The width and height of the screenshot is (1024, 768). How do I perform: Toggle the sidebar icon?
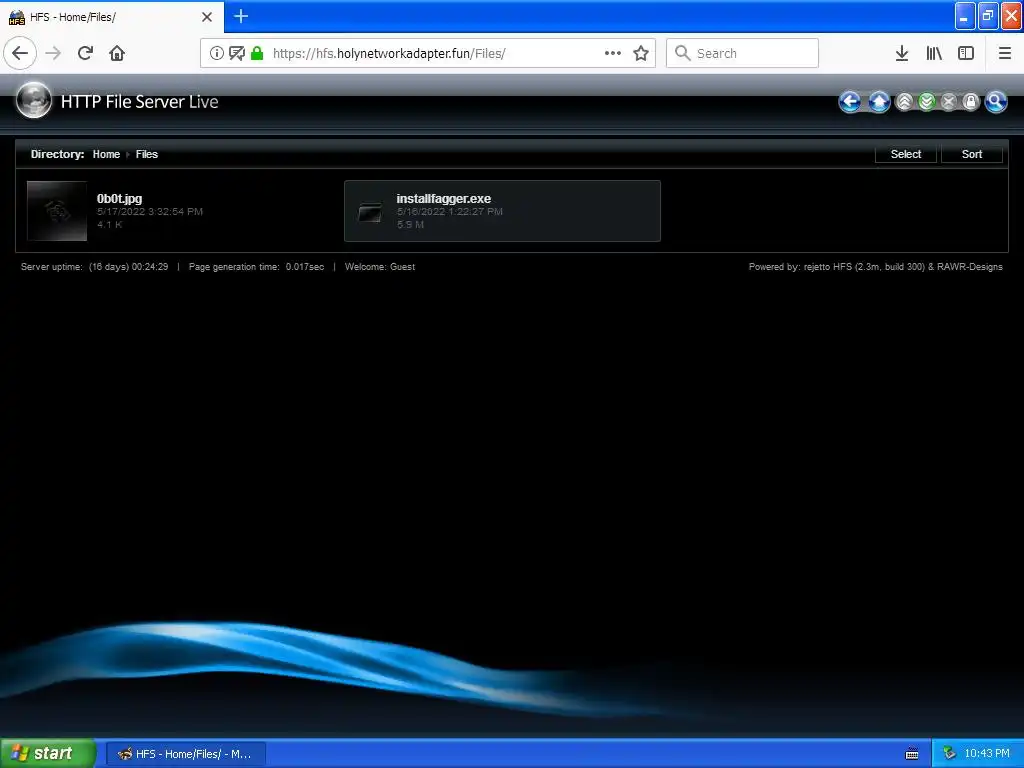pos(966,53)
